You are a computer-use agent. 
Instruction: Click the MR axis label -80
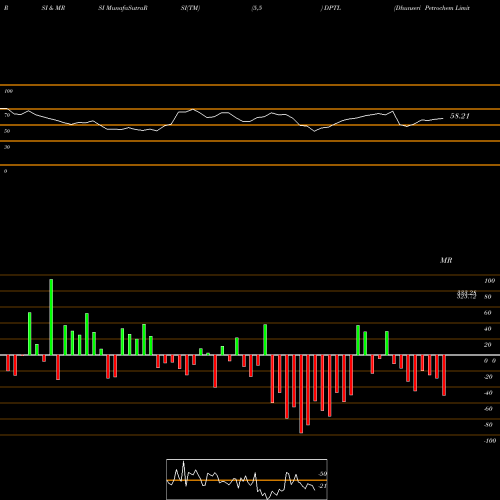[x=488, y=425]
